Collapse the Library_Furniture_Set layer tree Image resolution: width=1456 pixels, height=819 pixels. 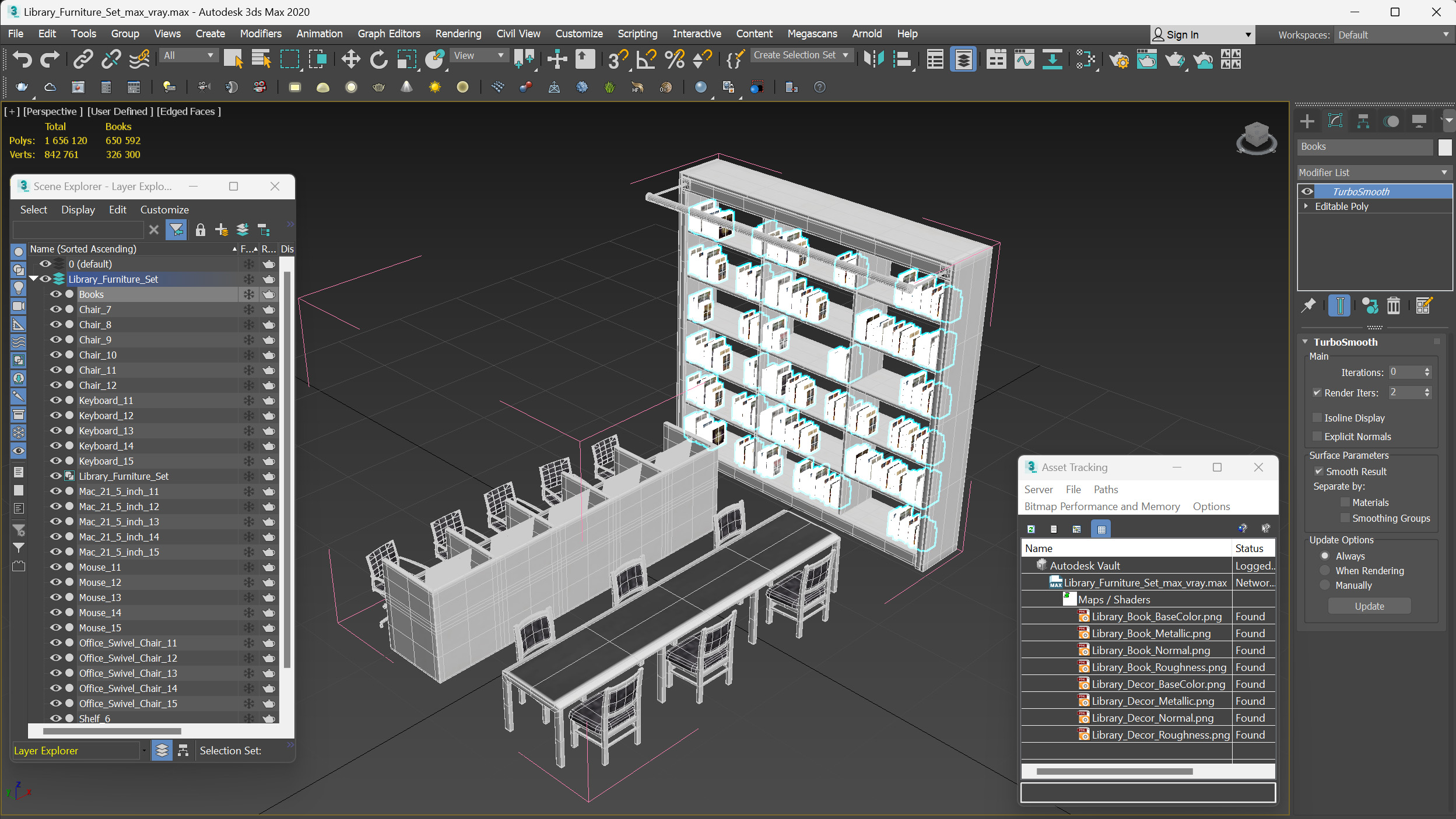coord(33,279)
